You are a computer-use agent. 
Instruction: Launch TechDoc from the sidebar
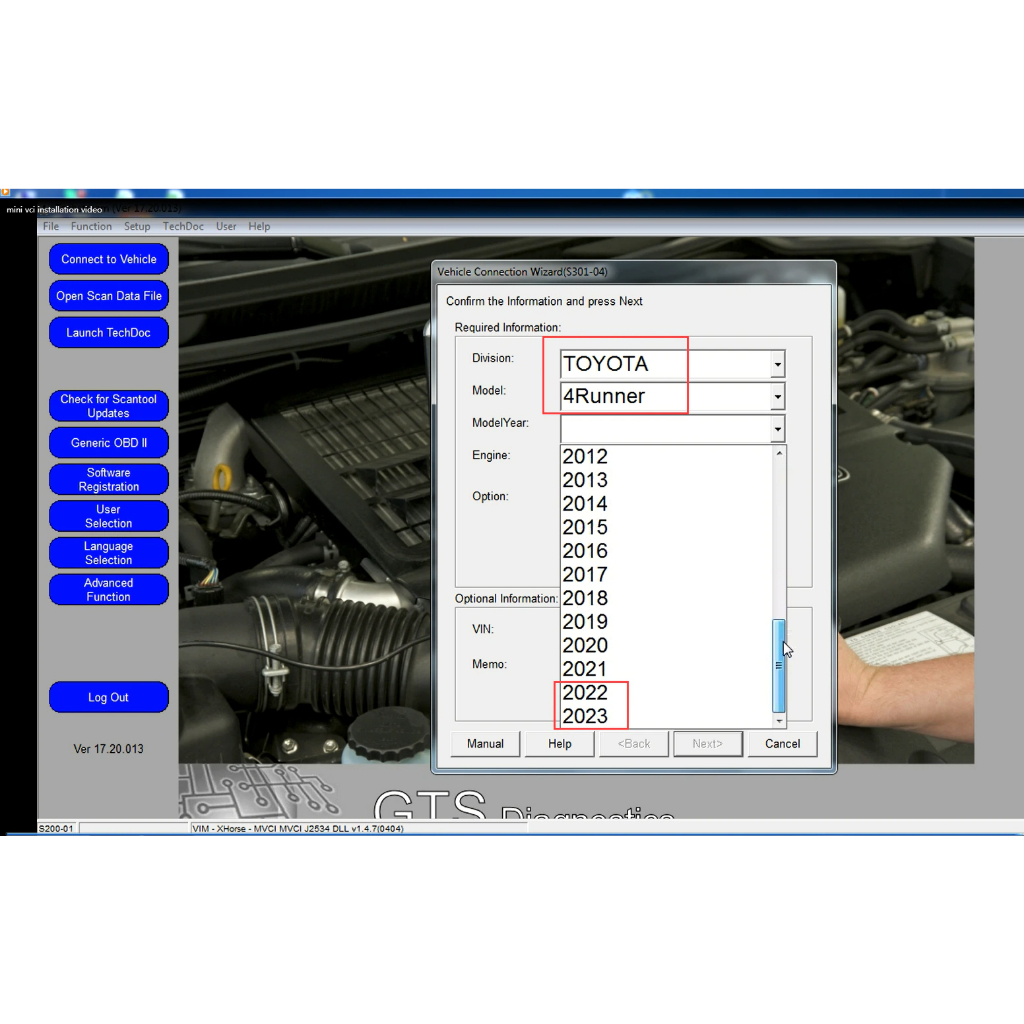coord(108,333)
